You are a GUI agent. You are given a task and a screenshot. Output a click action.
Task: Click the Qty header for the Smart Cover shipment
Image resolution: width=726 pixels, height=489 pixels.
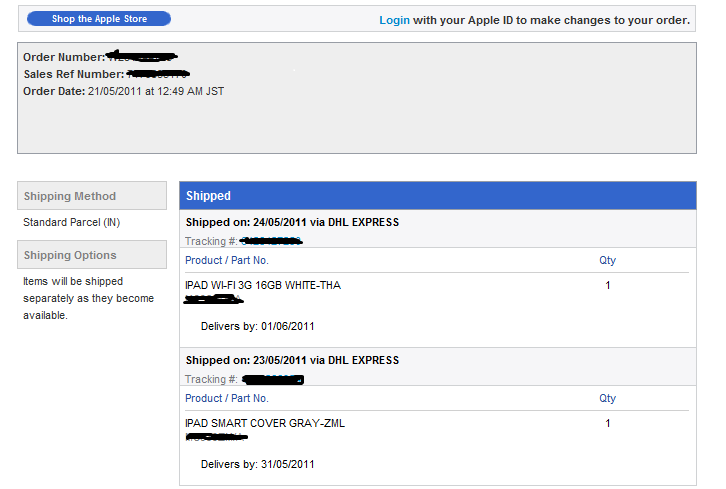click(x=607, y=398)
